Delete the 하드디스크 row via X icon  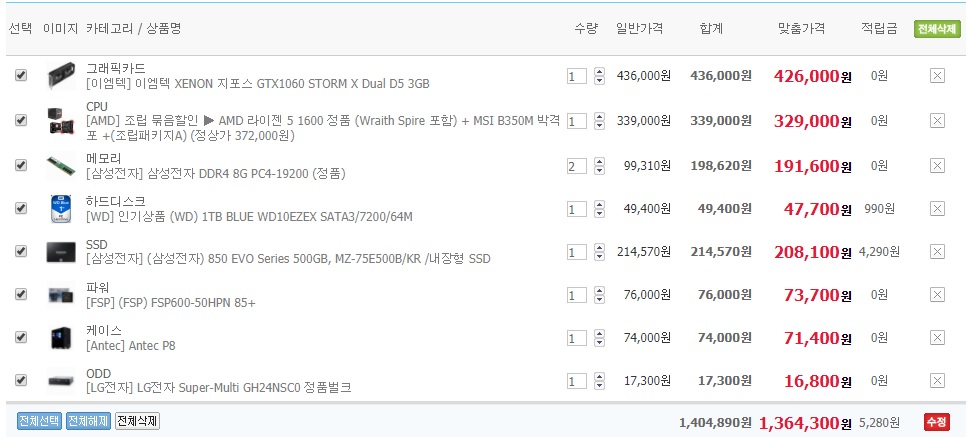point(937,209)
